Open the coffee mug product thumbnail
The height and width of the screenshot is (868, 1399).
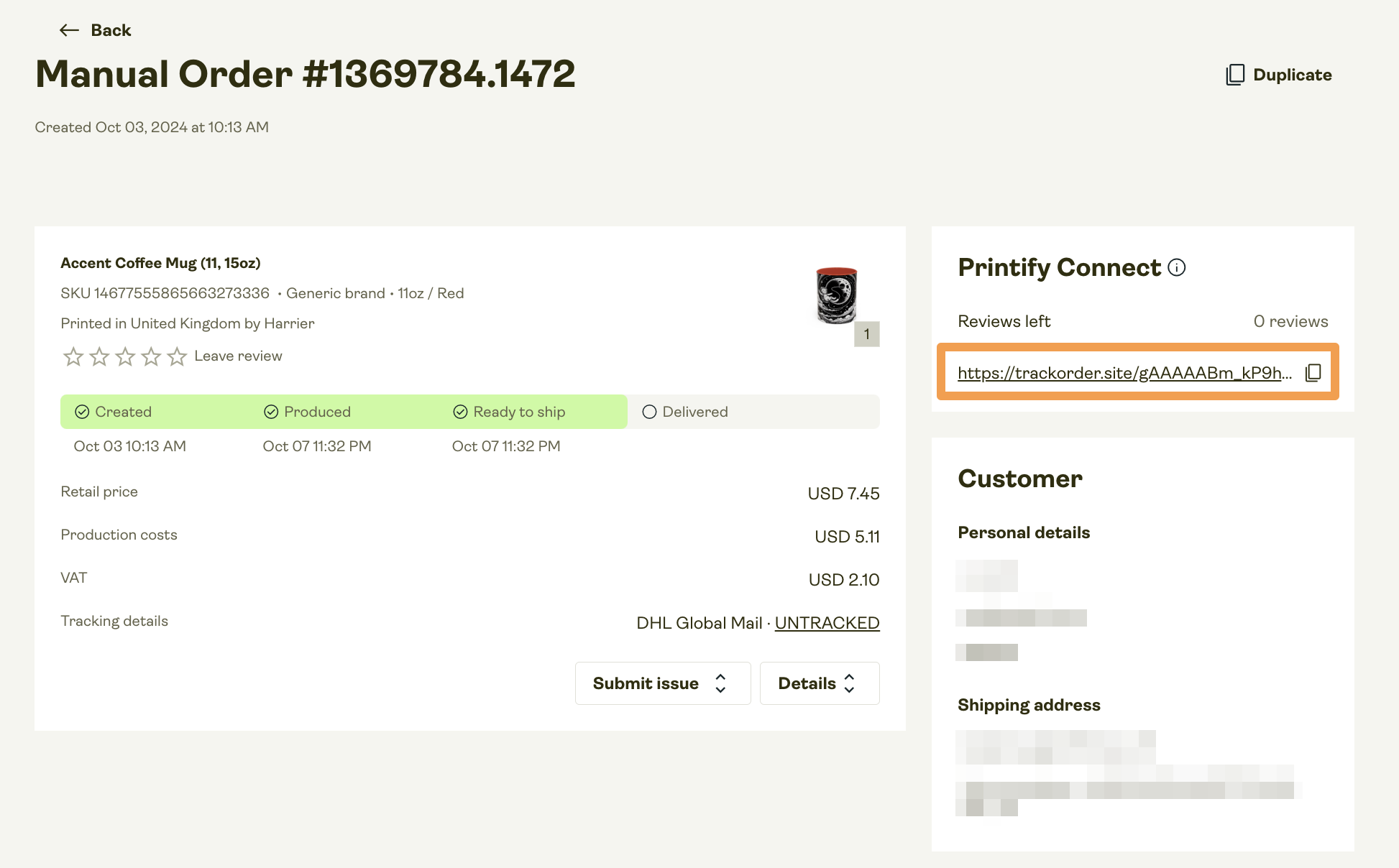(837, 295)
